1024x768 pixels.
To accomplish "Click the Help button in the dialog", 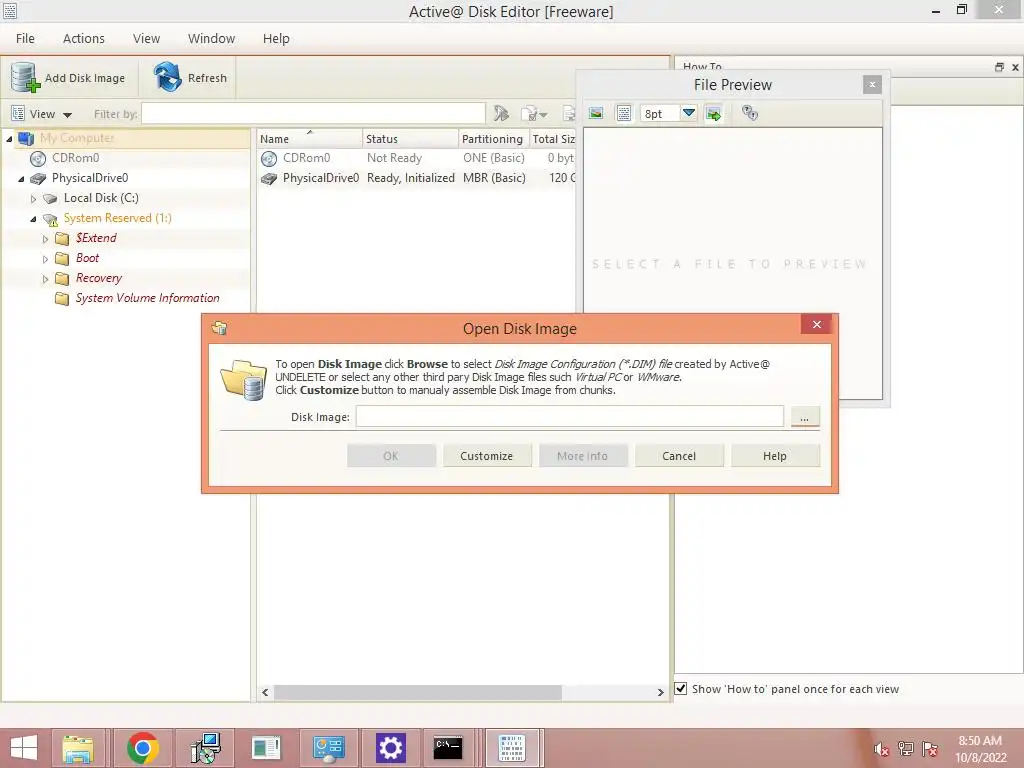I will [775, 456].
